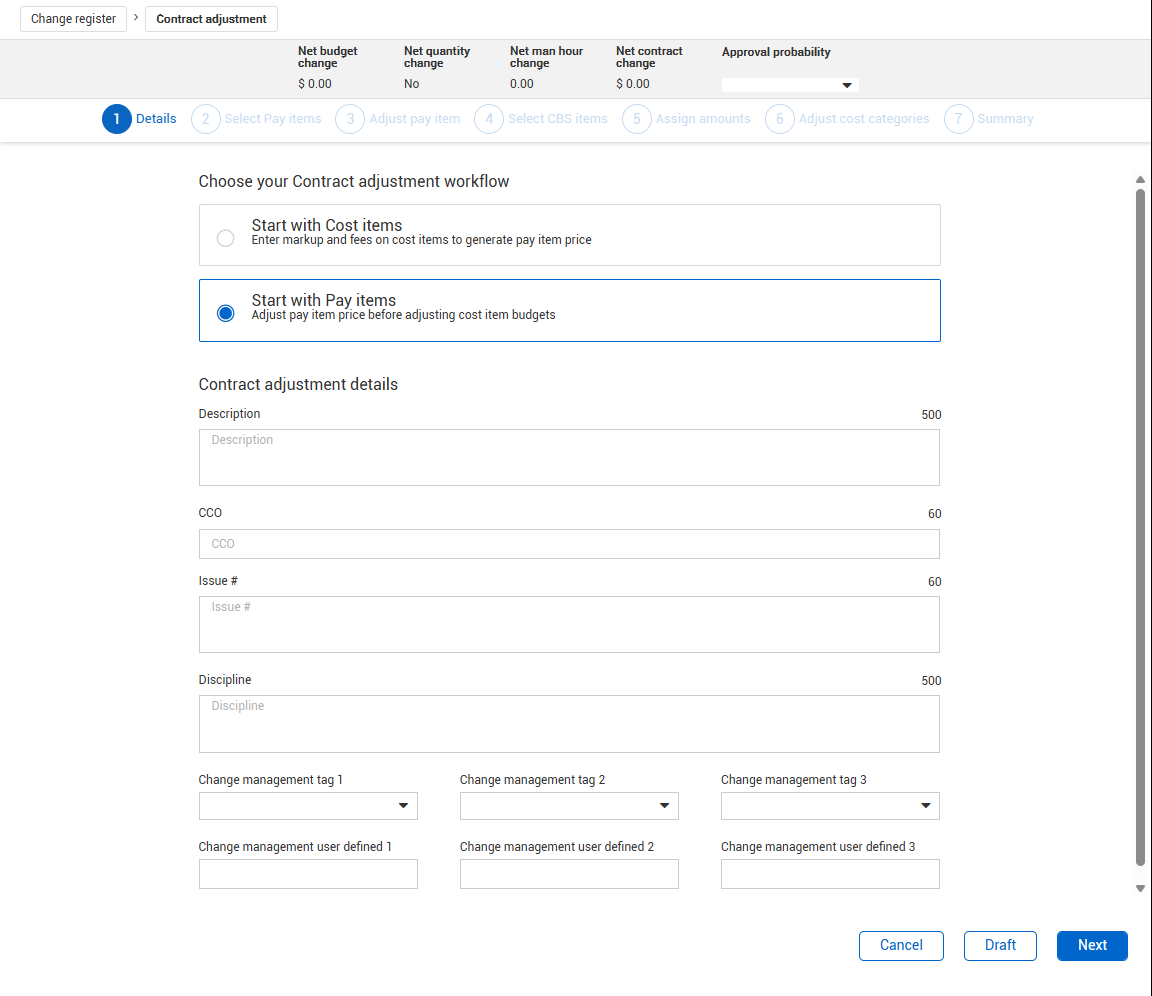Screen dimensions: 1152x996
Task: Click step 5 Assign amounts circle
Action: coord(636,119)
